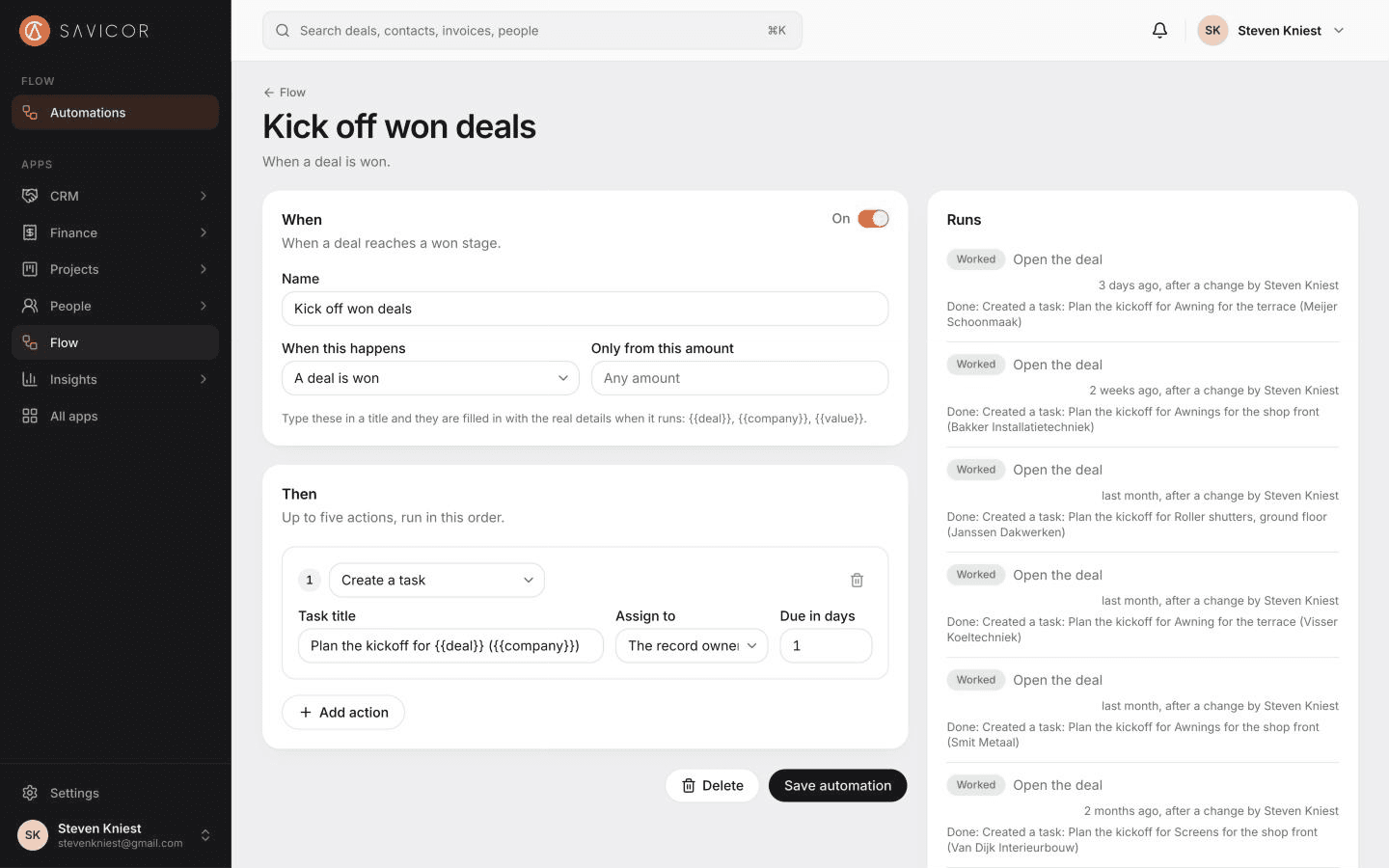Viewport: 1389px width, 868px height.
Task: Click the Name input field
Action: (x=585, y=309)
